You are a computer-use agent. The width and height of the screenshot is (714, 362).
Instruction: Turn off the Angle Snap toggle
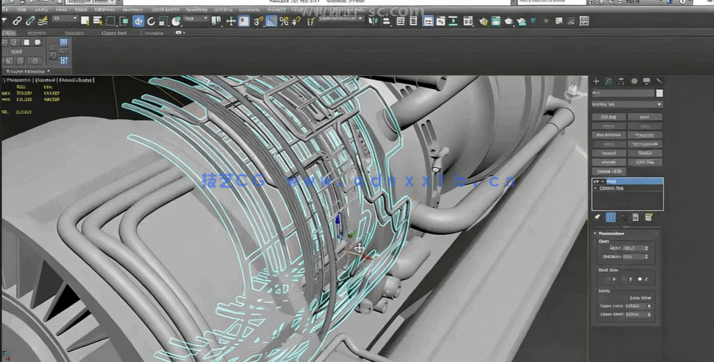click(x=271, y=21)
